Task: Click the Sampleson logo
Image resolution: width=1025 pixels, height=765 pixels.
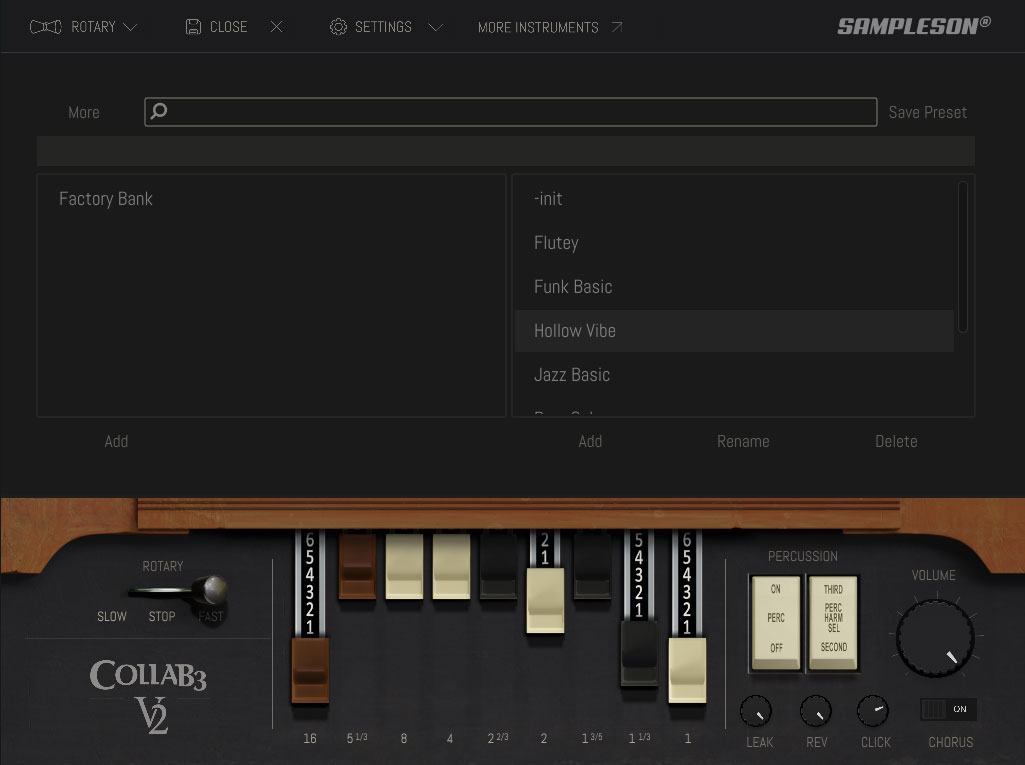Action: click(x=914, y=26)
